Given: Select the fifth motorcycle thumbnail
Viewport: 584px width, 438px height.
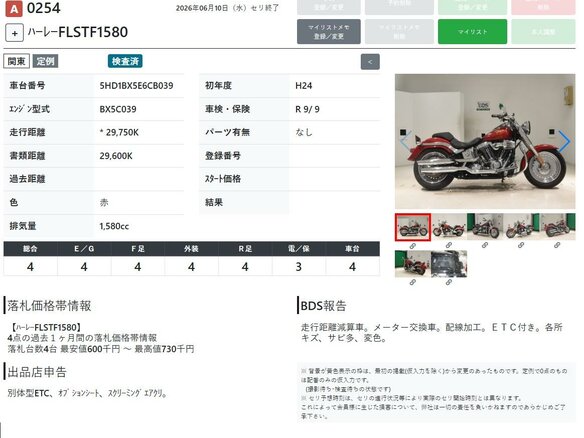Looking at the screenshot, I should pyautogui.click(x=557, y=227).
